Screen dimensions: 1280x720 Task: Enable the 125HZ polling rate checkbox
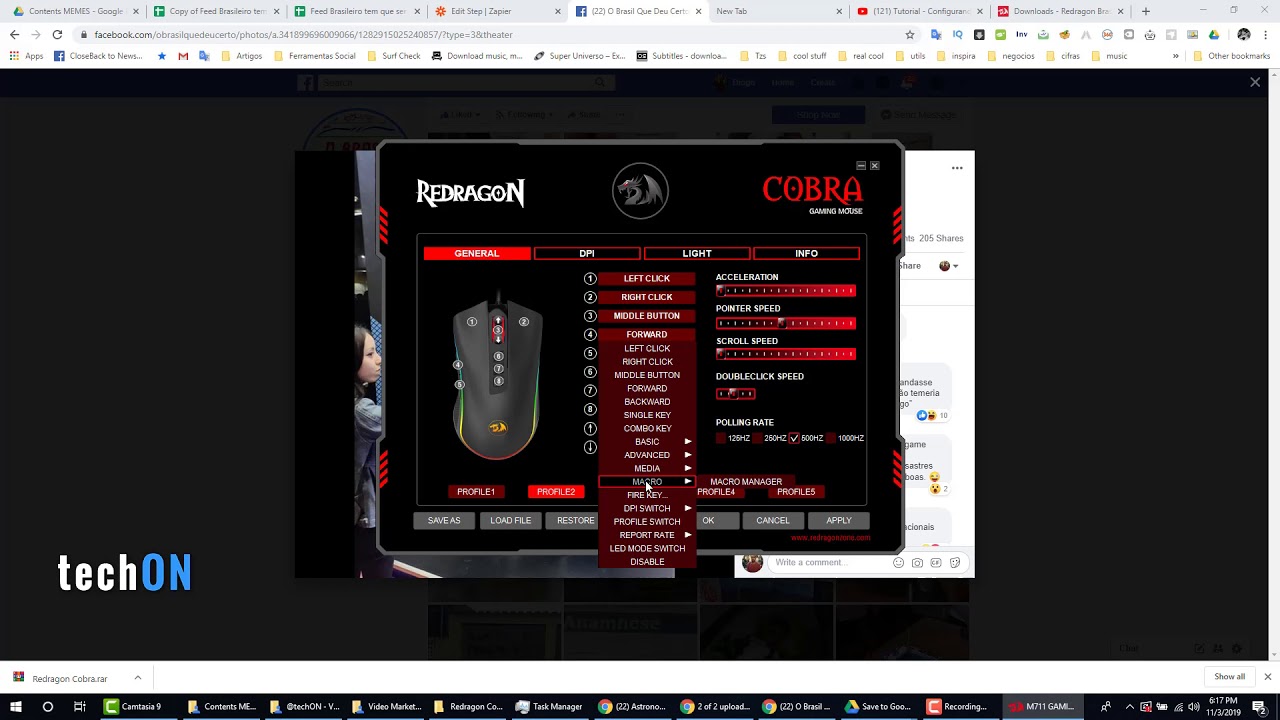721,438
